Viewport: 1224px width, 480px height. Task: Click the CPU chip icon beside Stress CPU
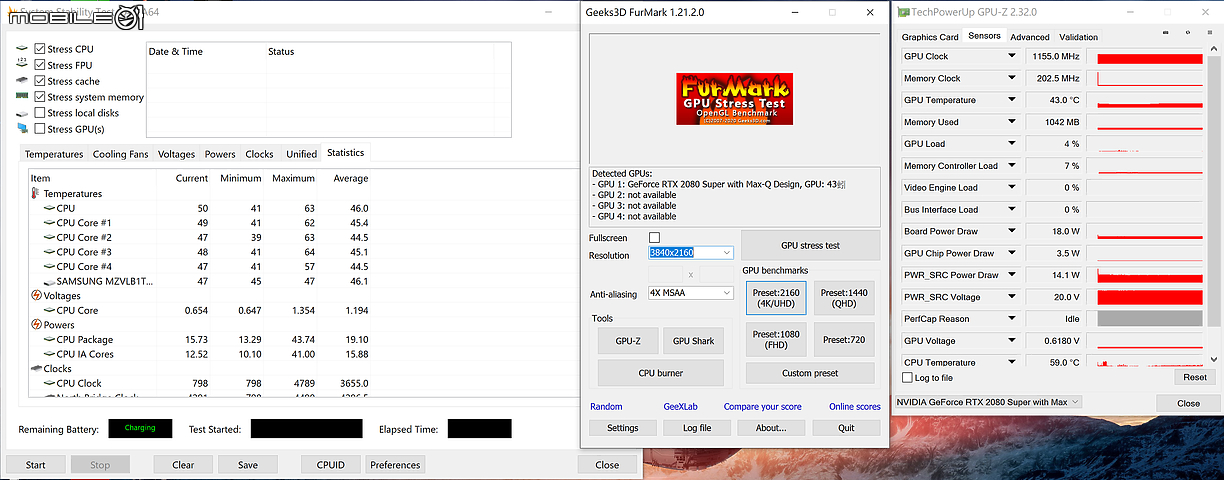click(x=22, y=49)
